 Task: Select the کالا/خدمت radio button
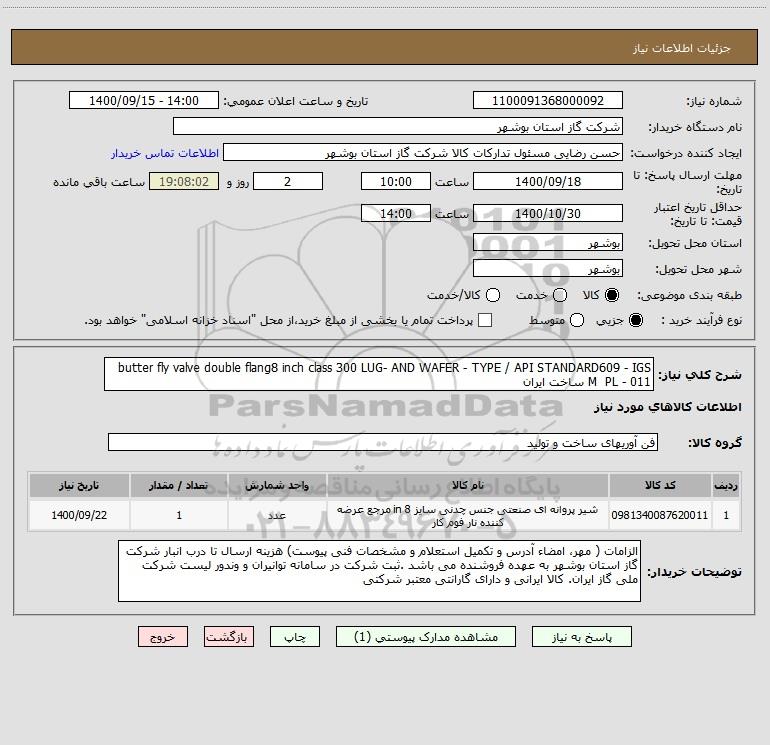pos(493,295)
